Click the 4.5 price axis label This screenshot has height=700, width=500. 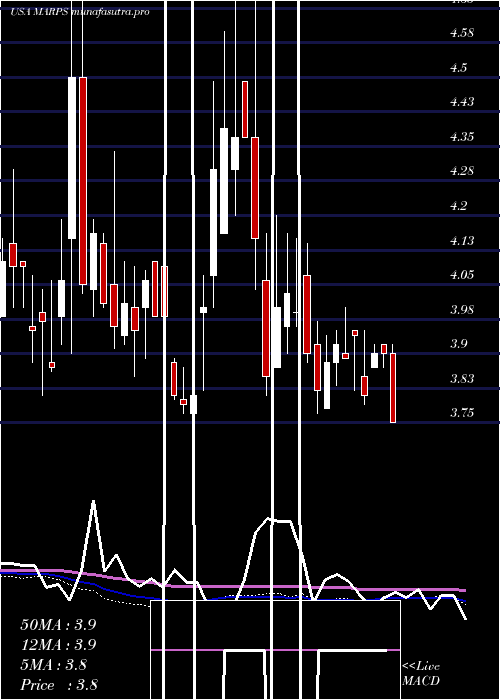458,67
